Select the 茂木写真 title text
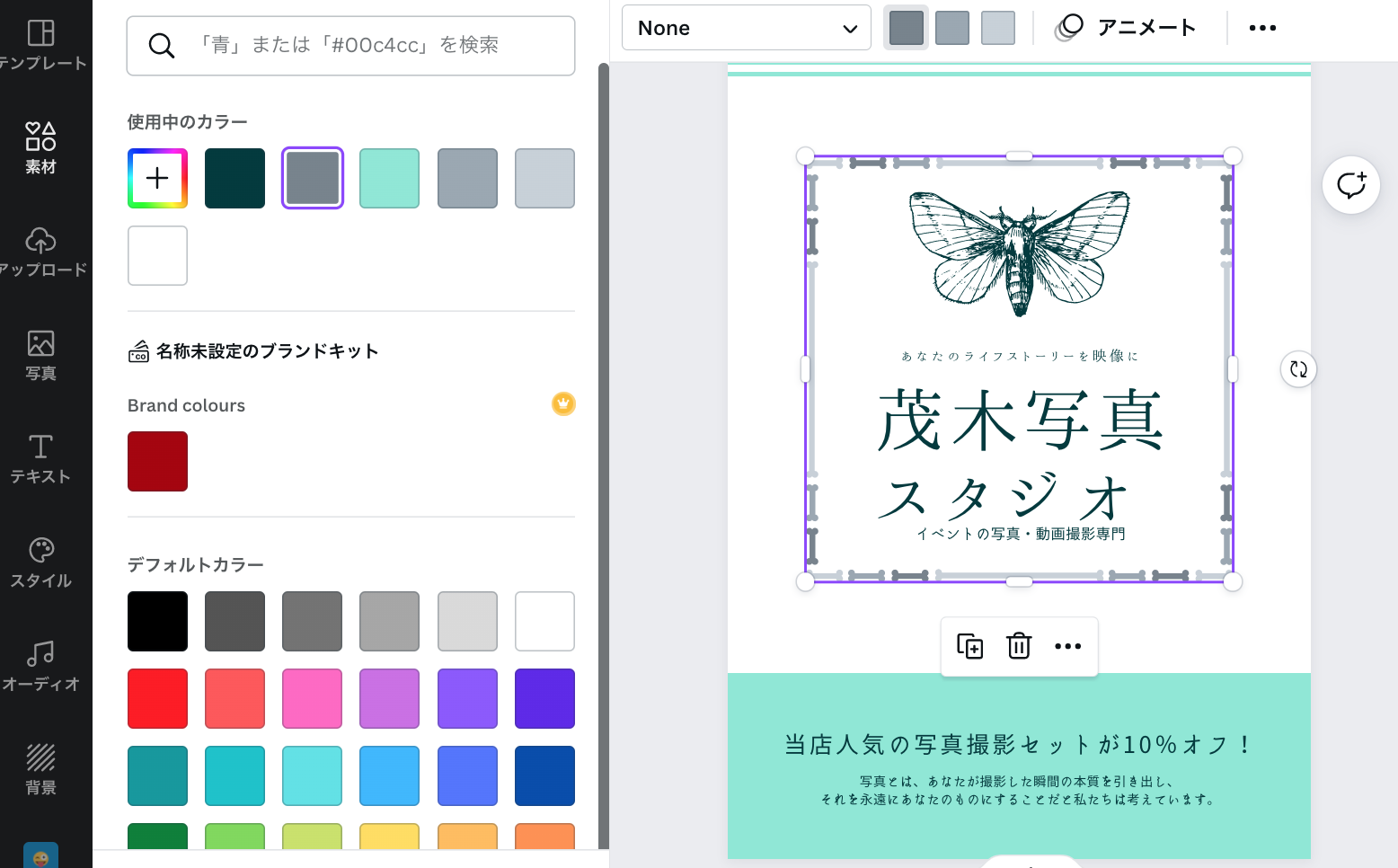The height and width of the screenshot is (868, 1398). (x=1019, y=421)
